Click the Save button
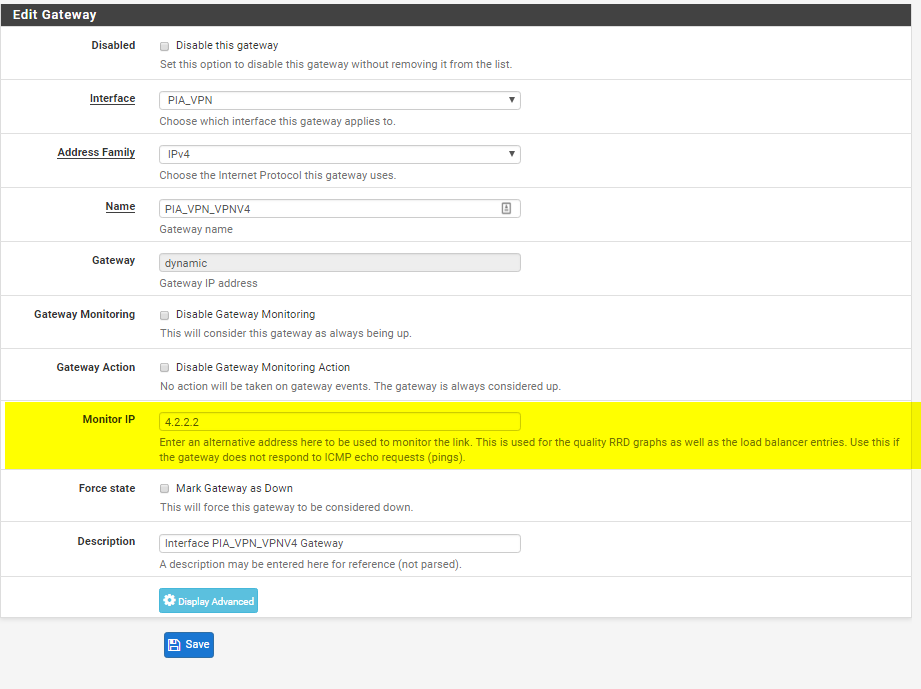Screen dimensions: 921x689 189,645
